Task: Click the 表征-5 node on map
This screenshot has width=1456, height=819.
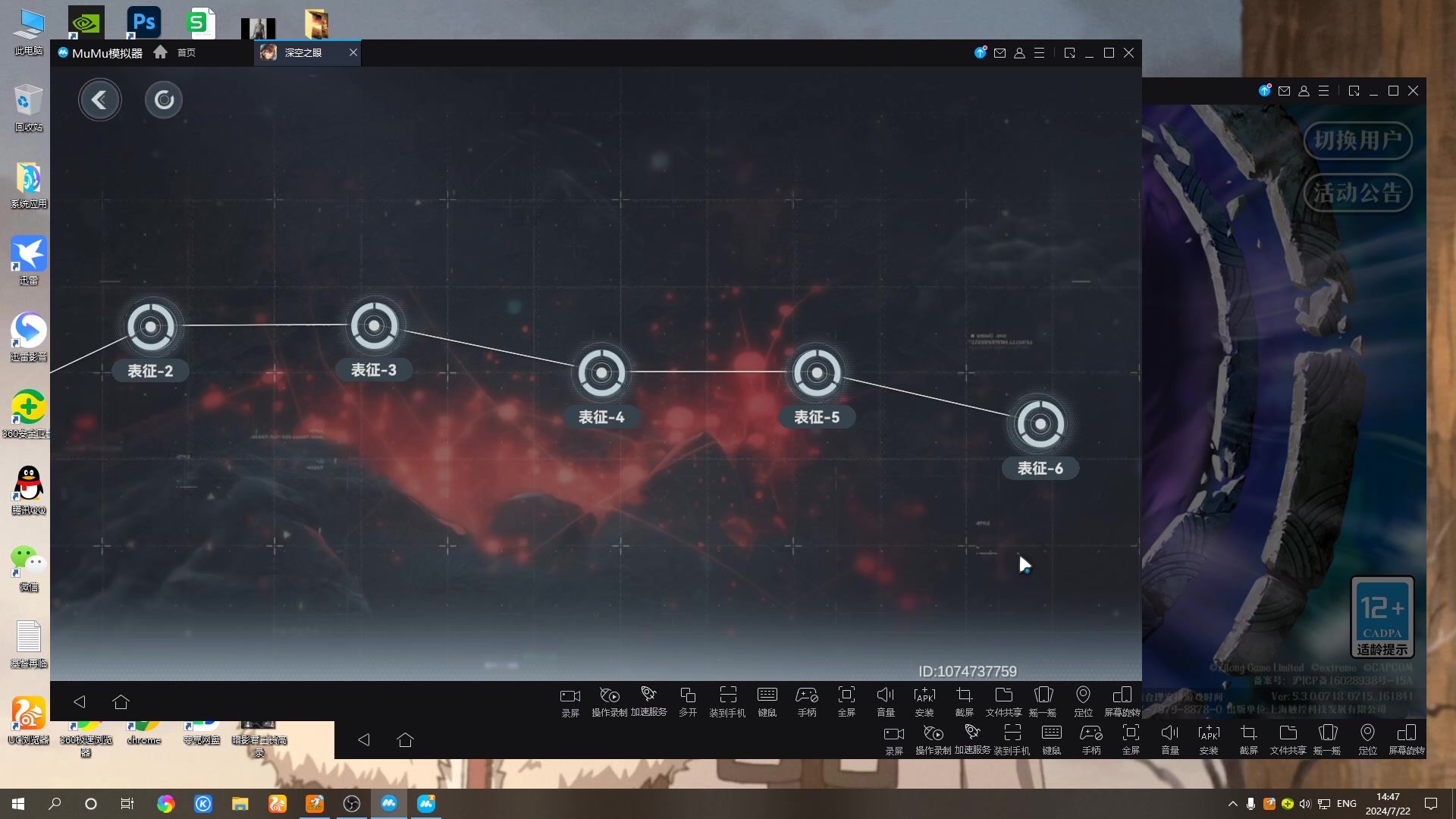Action: [816, 372]
